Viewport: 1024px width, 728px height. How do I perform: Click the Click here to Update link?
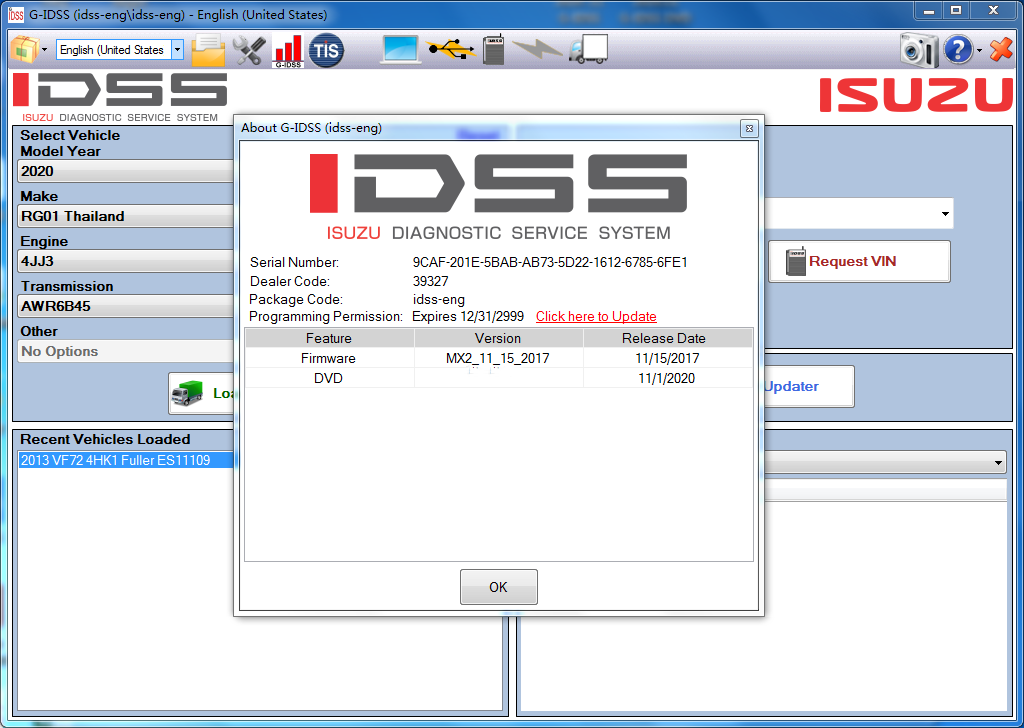[x=596, y=317]
